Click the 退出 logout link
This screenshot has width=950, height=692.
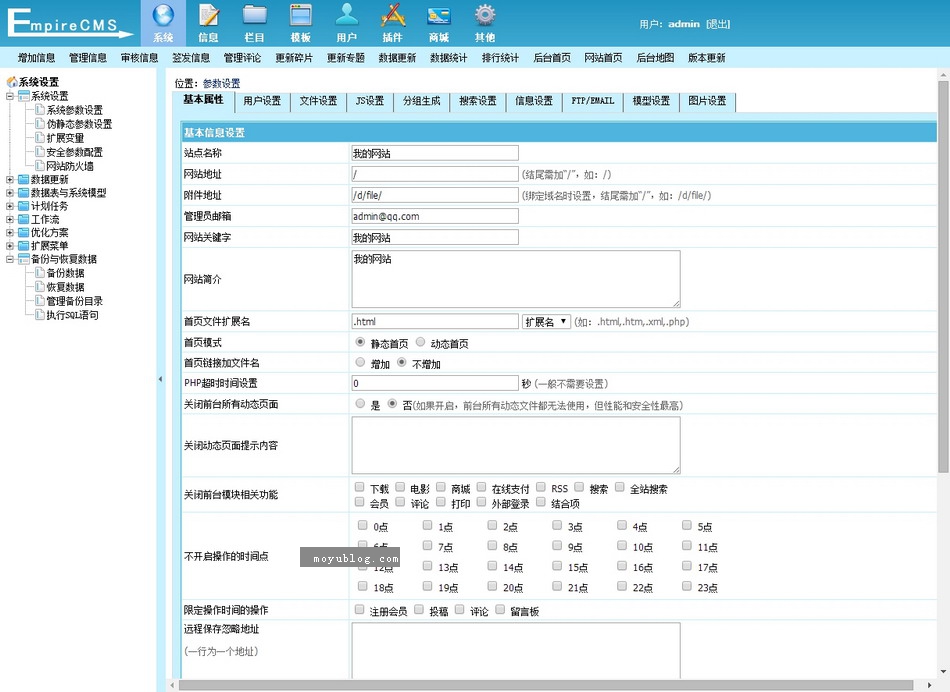tap(718, 24)
